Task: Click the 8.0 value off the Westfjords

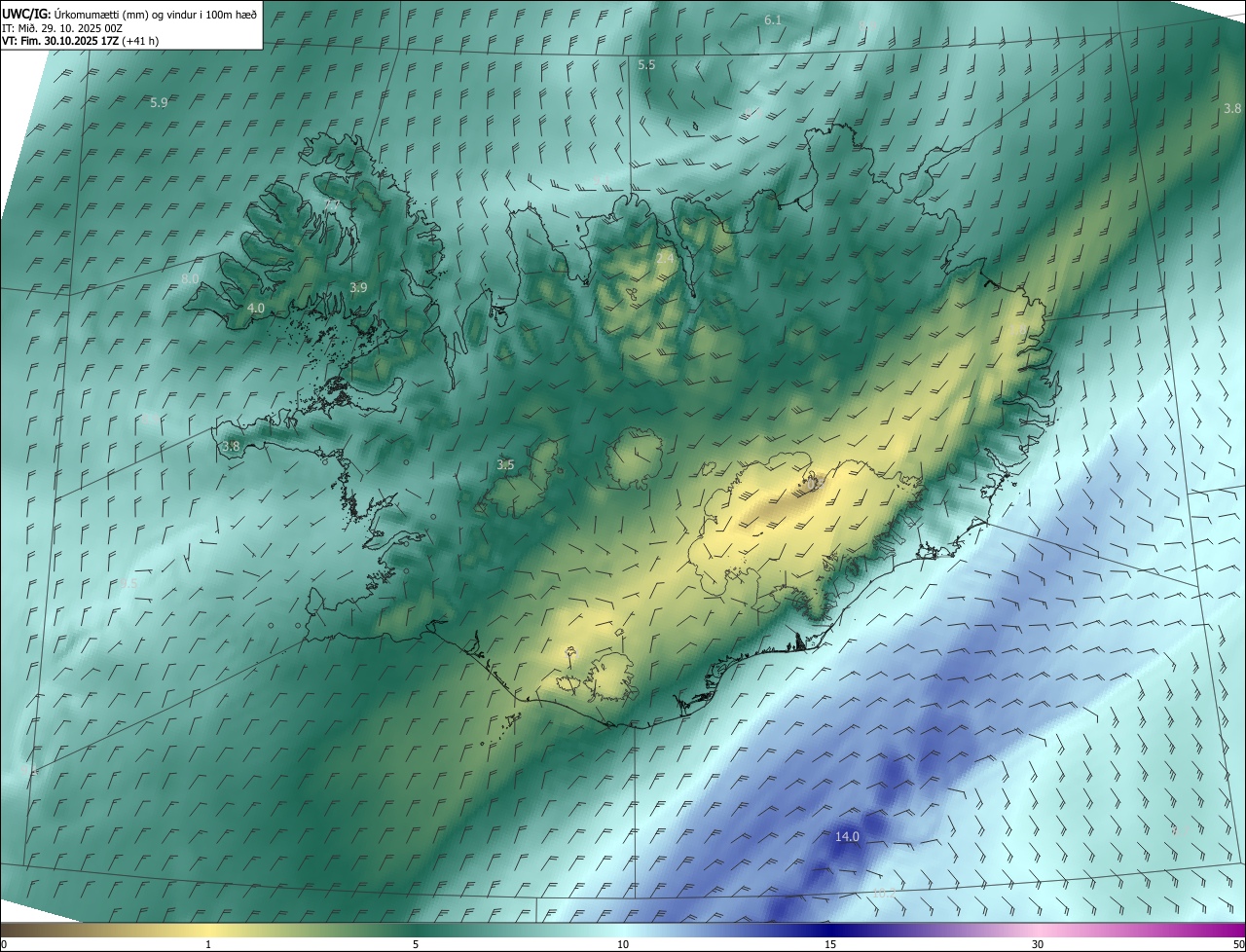Action: [x=190, y=279]
